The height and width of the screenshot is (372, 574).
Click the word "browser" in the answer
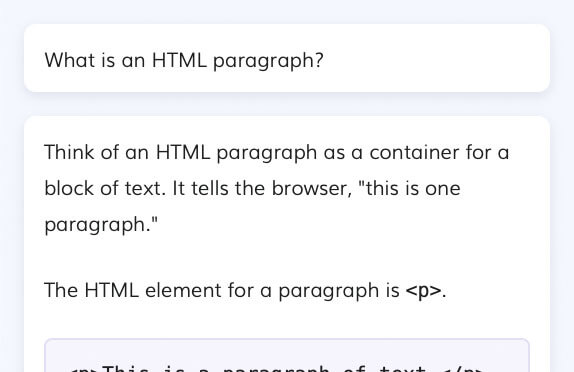310,189
